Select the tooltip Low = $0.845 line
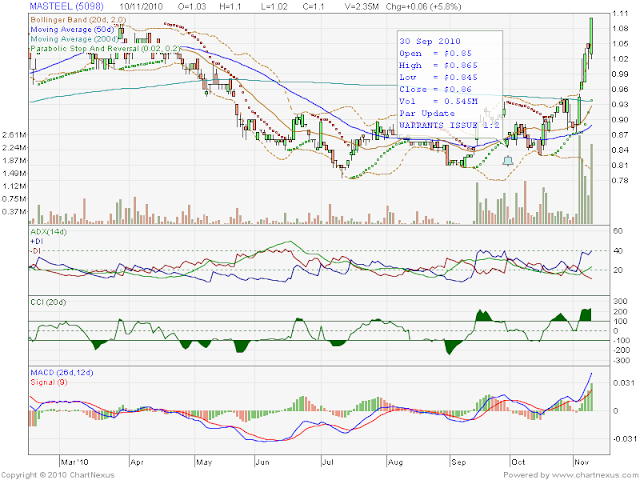 coord(438,77)
